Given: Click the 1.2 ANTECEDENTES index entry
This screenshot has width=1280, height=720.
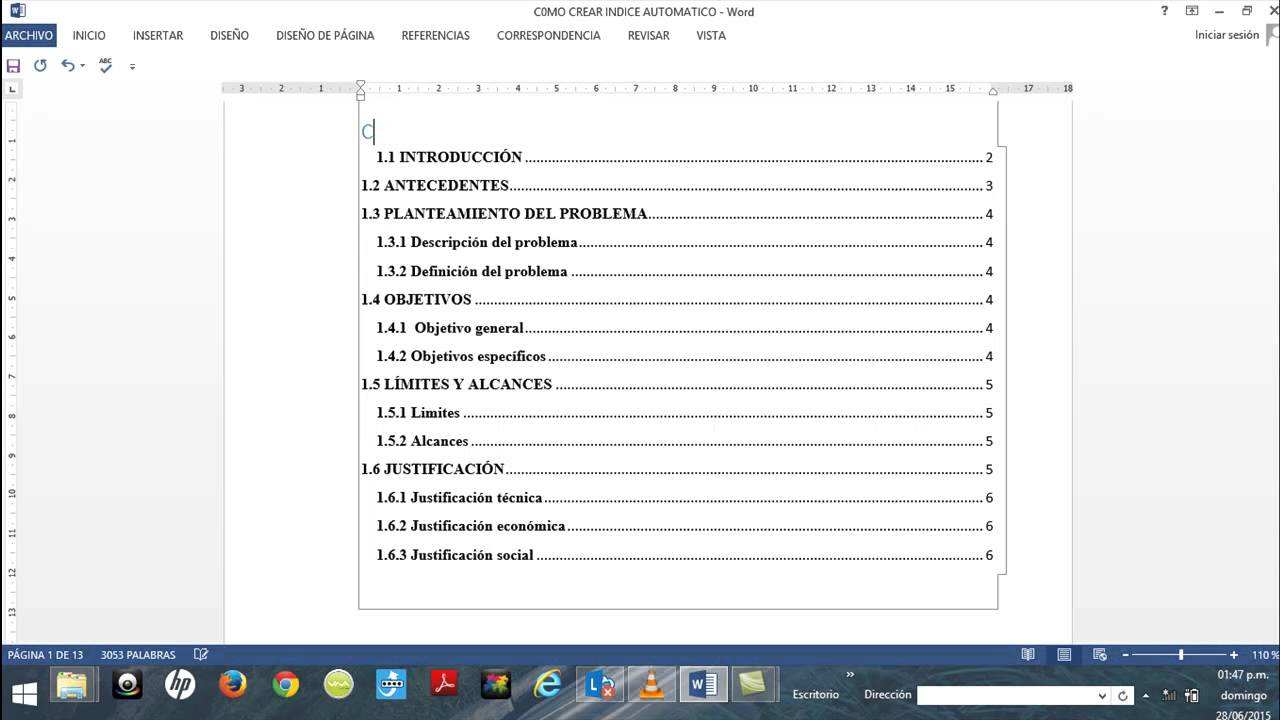Looking at the screenshot, I should click(x=677, y=186).
